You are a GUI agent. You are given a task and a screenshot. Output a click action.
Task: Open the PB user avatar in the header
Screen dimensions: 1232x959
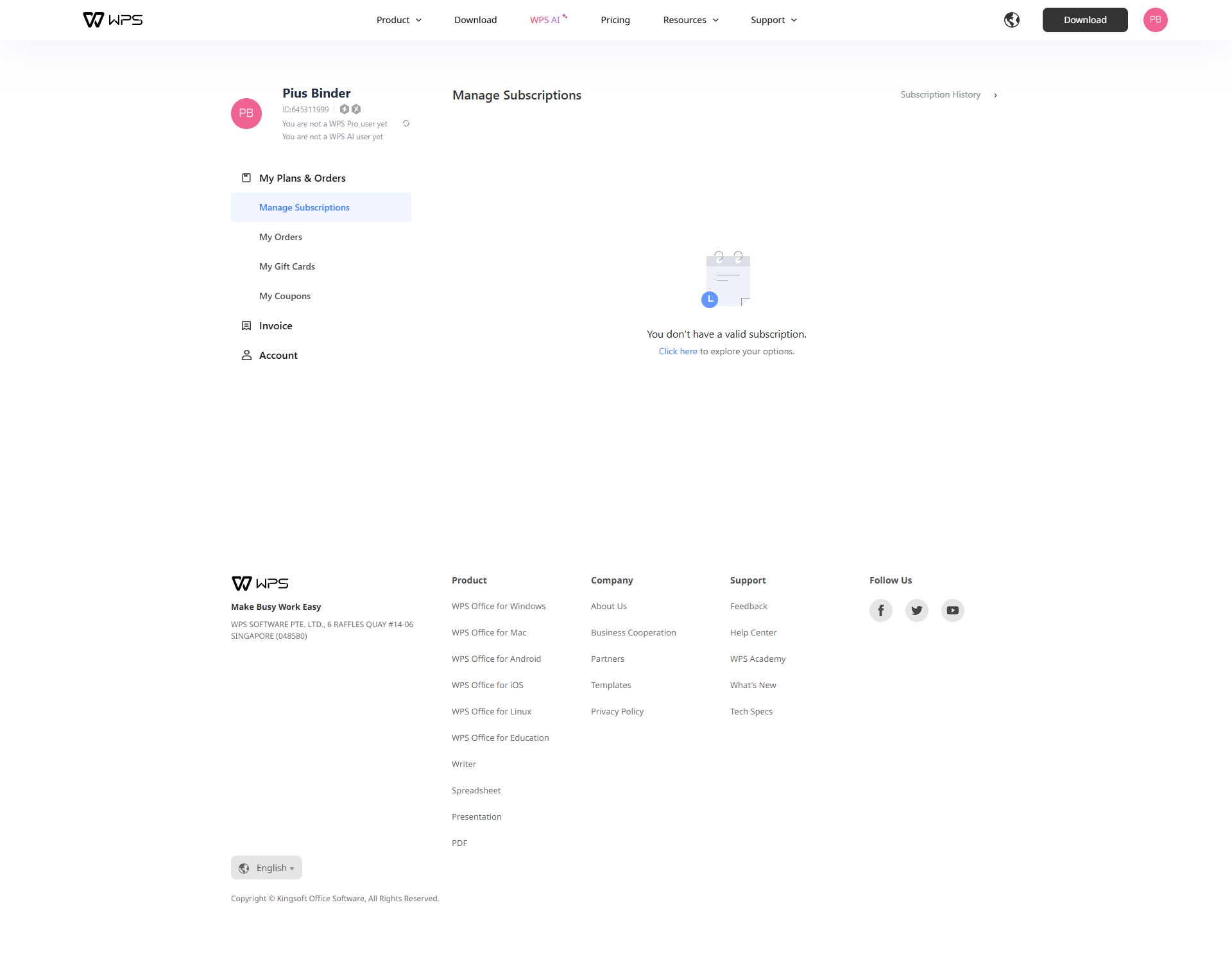coord(1155,20)
